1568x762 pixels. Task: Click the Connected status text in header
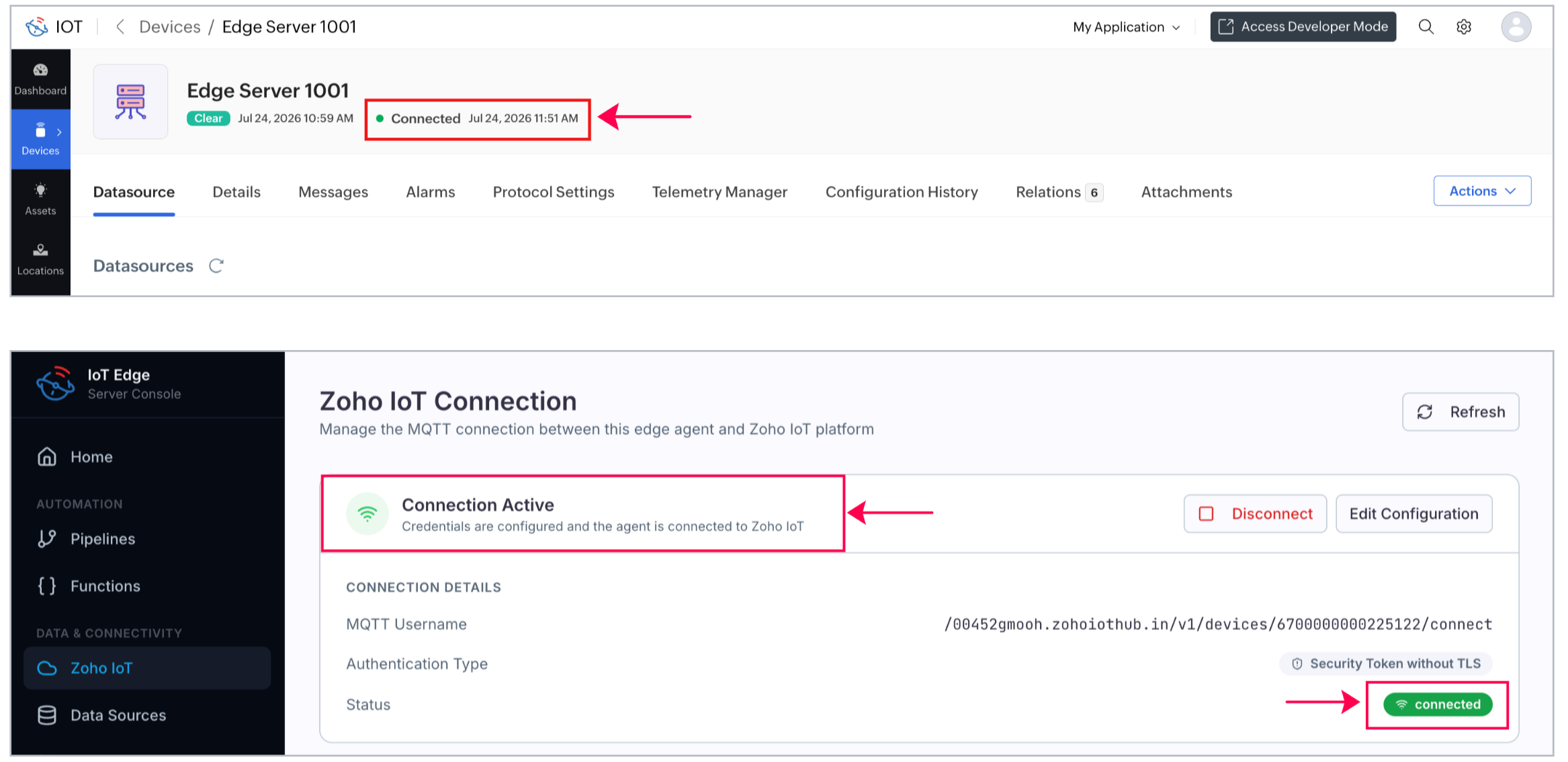pyautogui.click(x=425, y=118)
